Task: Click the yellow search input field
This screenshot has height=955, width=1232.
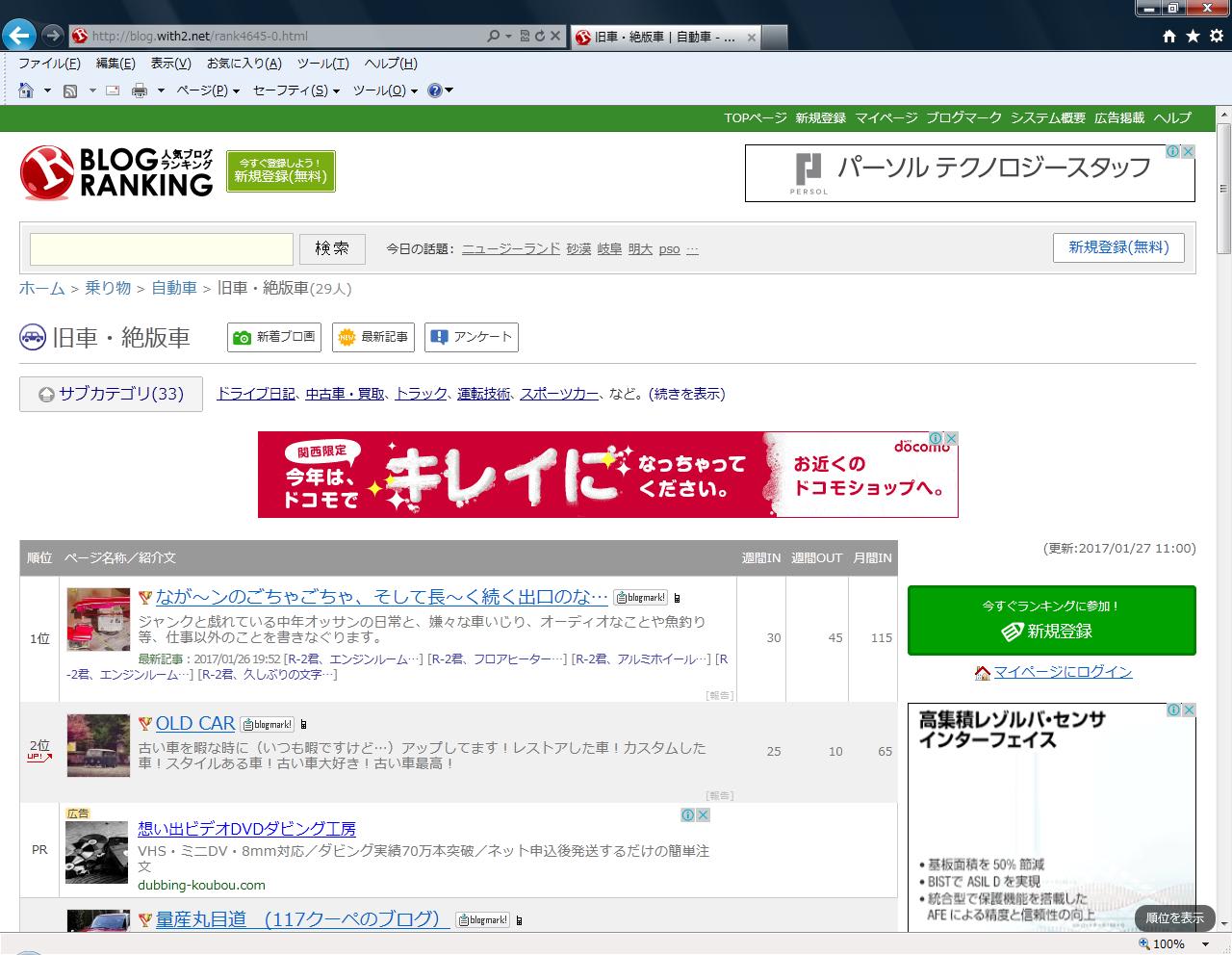Action: 162,248
